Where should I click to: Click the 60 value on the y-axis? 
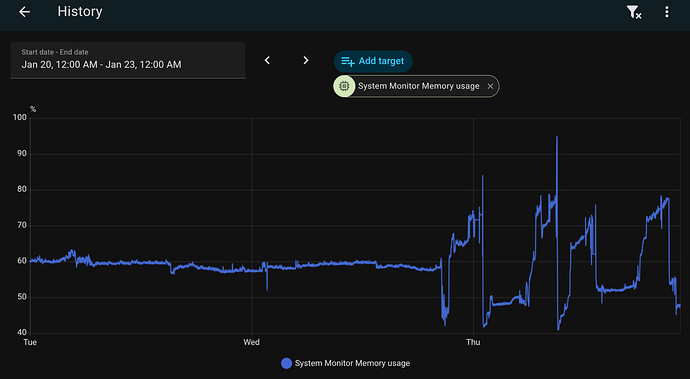[x=22, y=261]
